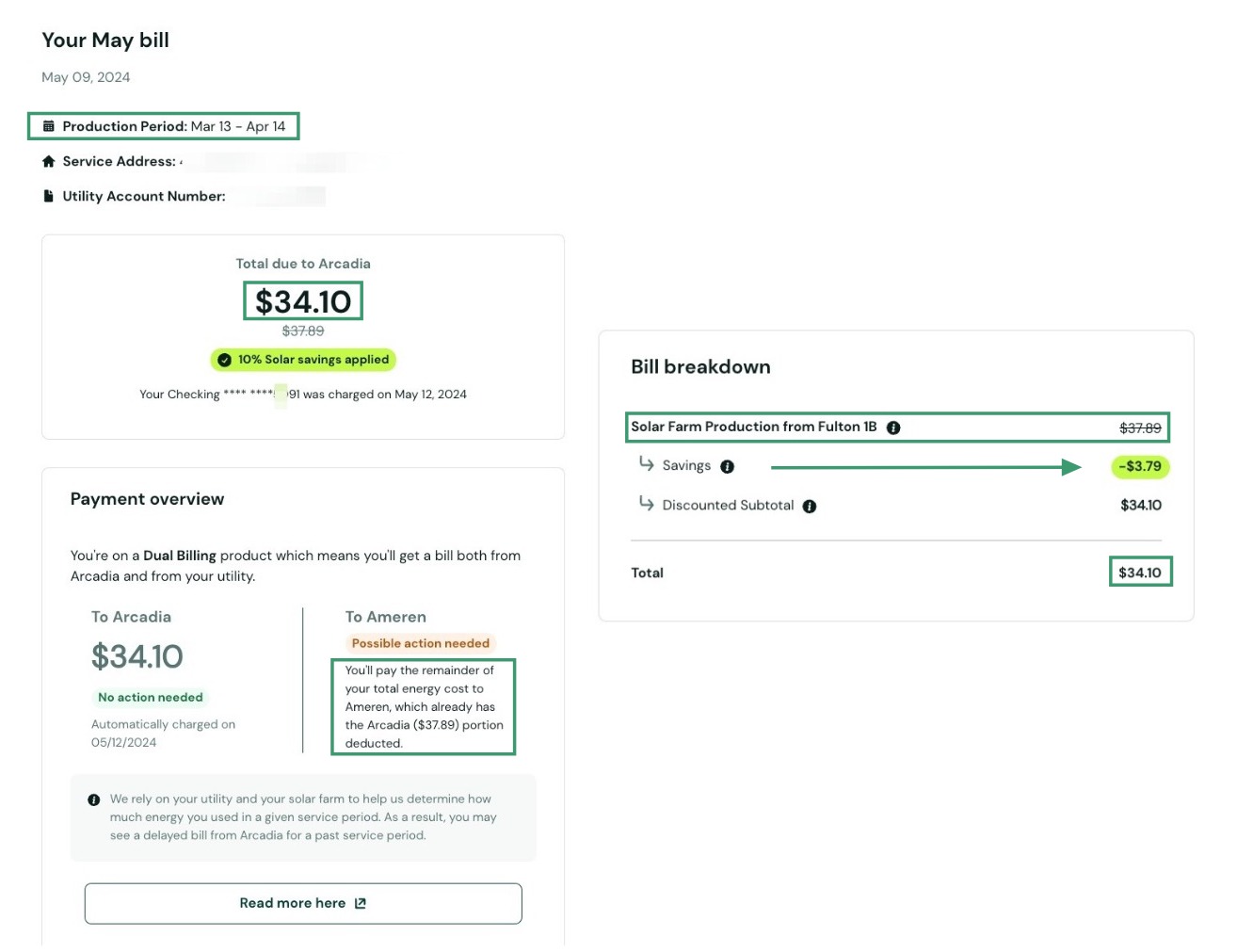The height and width of the screenshot is (952, 1237).
Task: Click the Total $34.10 value in Bill breakdown
Action: (1140, 573)
